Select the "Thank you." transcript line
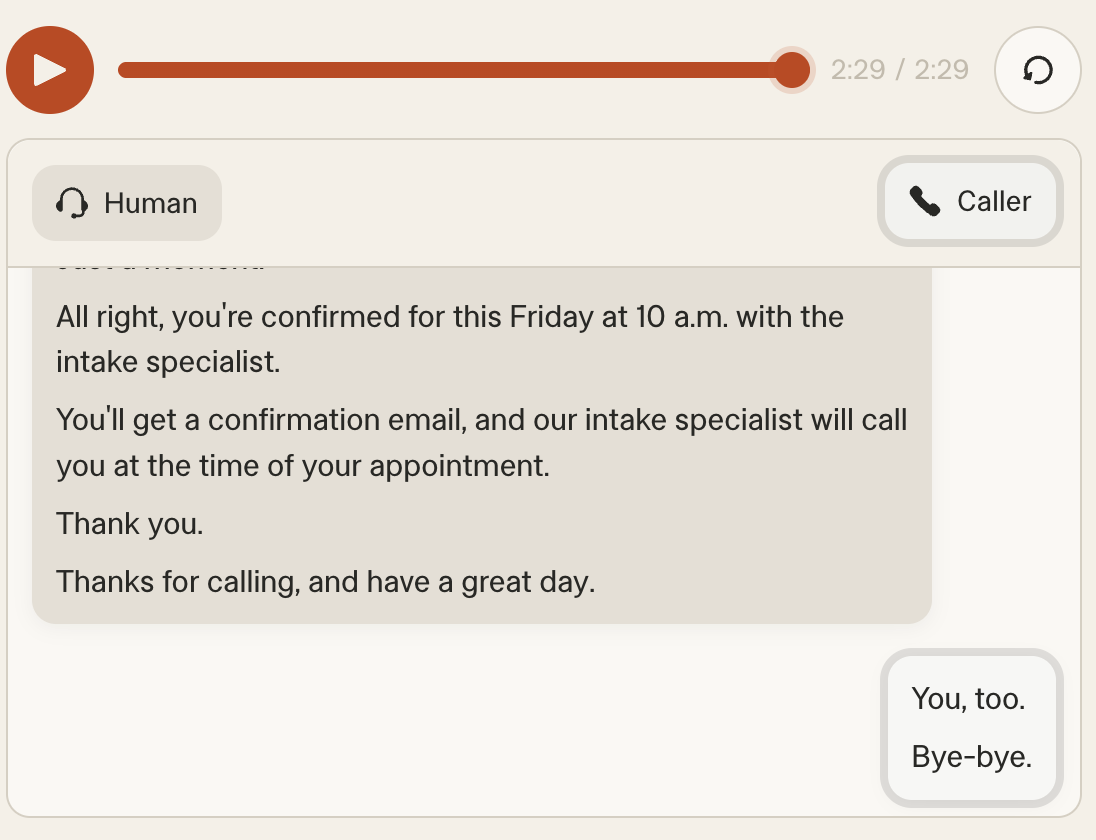 (x=130, y=523)
